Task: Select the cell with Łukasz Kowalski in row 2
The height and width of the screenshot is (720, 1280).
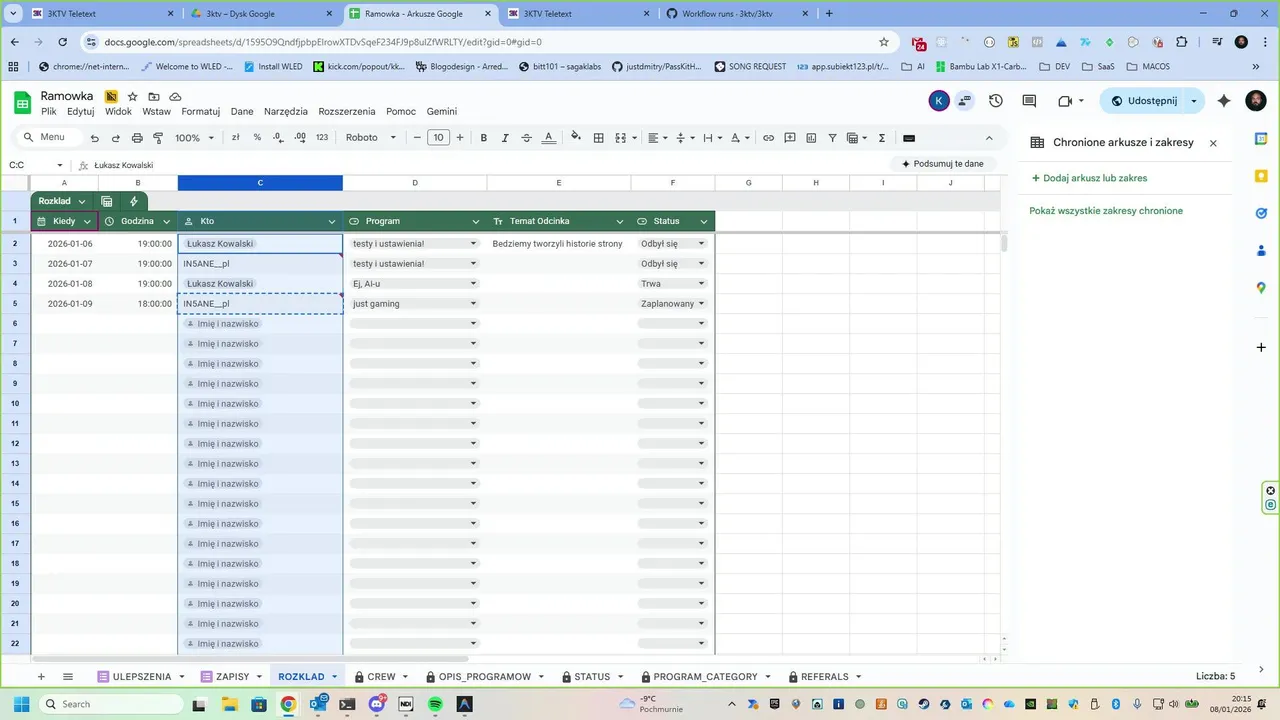Action: pyautogui.click(x=260, y=243)
